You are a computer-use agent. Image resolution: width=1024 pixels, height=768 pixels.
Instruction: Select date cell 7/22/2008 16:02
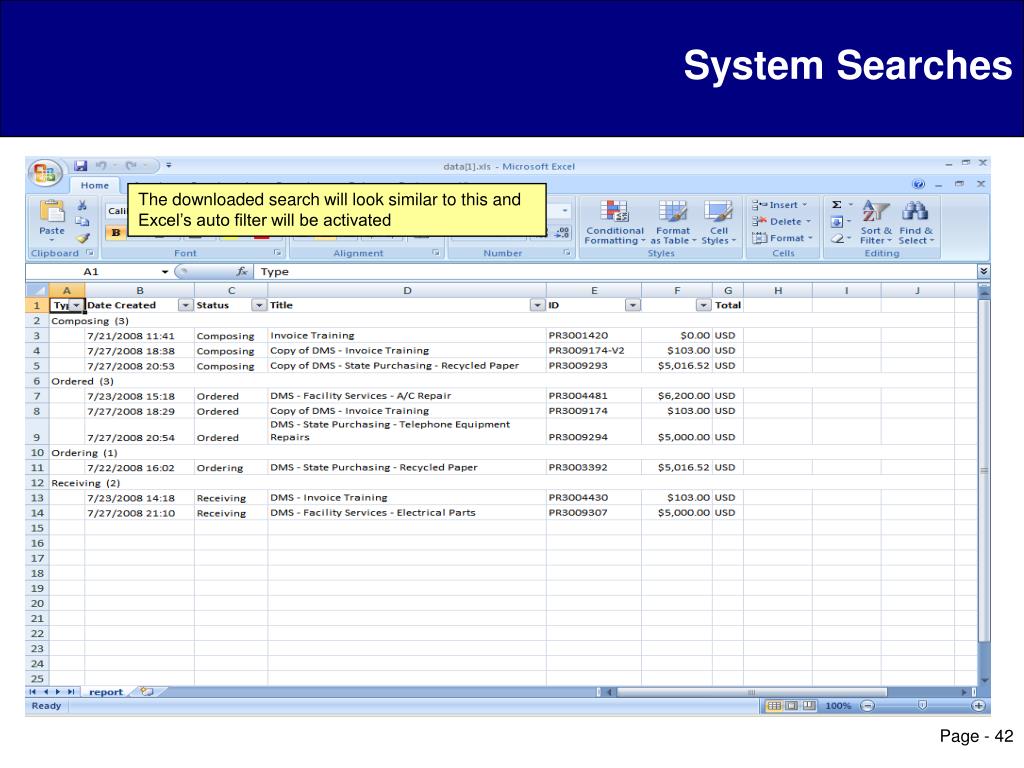point(139,468)
